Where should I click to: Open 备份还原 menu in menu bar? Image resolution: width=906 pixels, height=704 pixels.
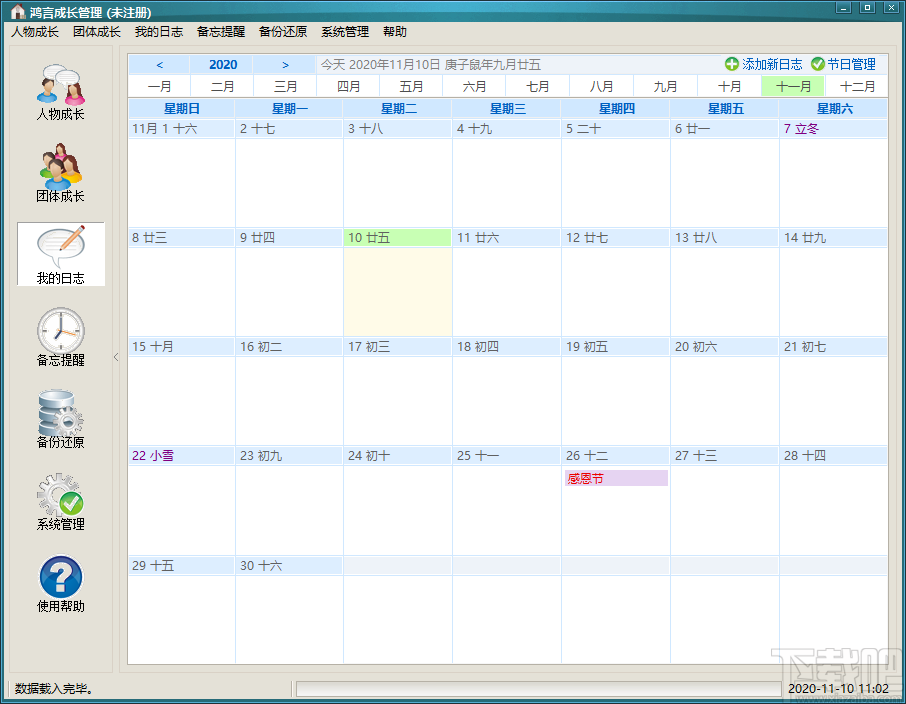(283, 32)
